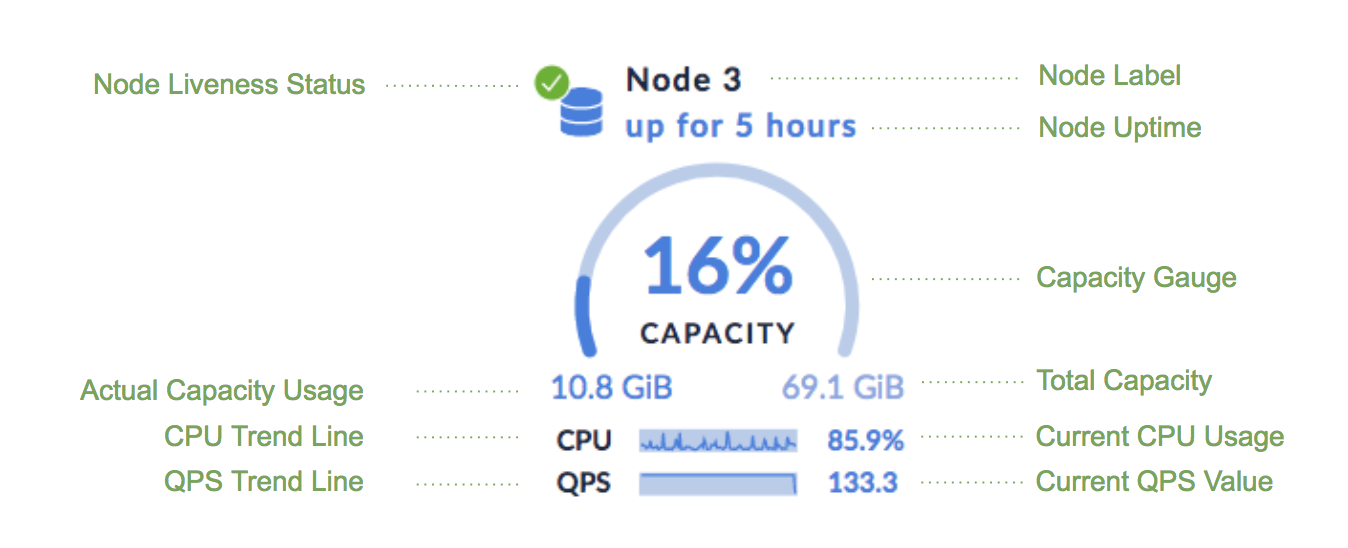The height and width of the screenshot is (548, 1348).
Task: Click the 85.9% CPU usage value
Action: point(865,440)
